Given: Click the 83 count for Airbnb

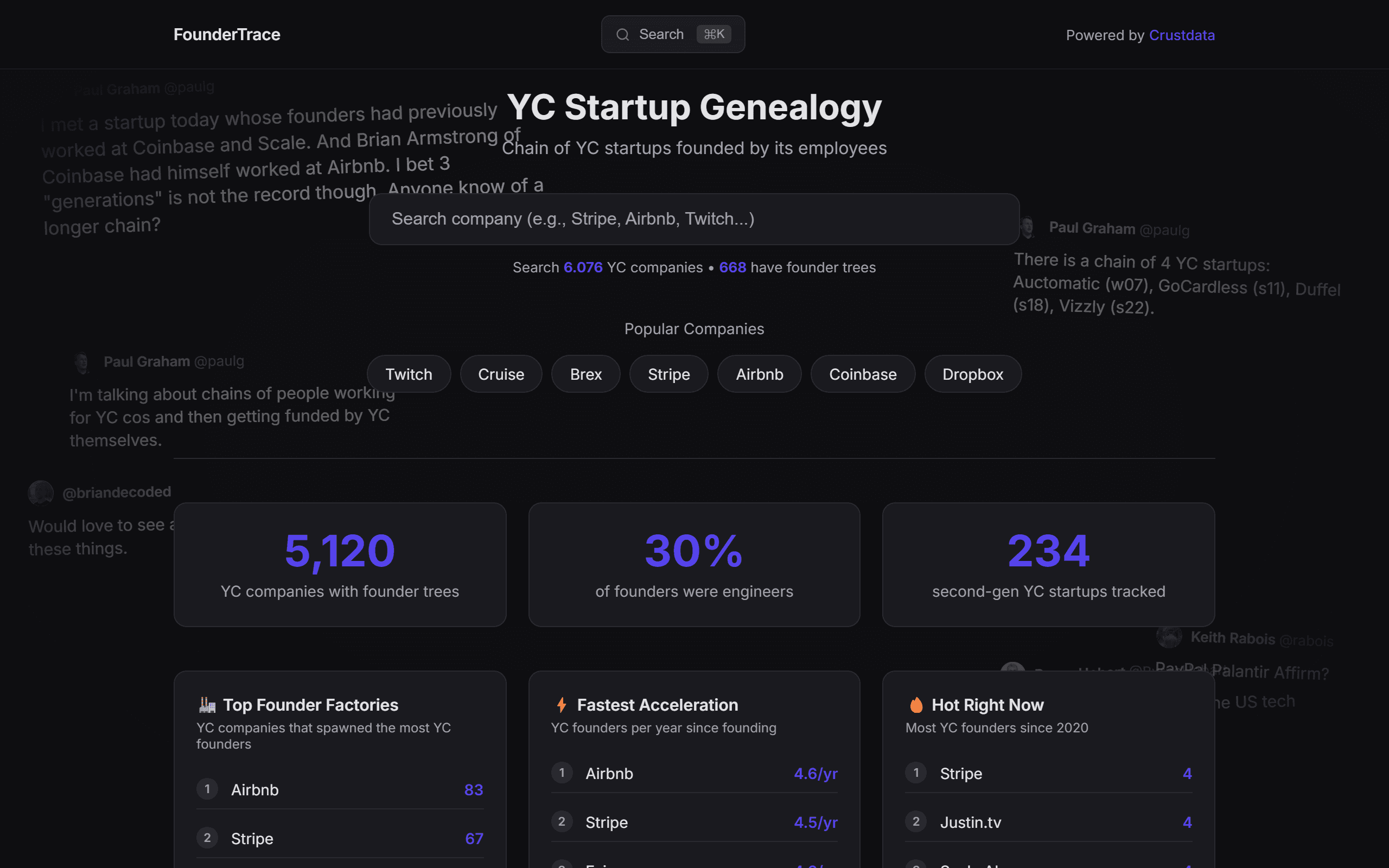Looking at the screenshot, I should tap(474, 789).
